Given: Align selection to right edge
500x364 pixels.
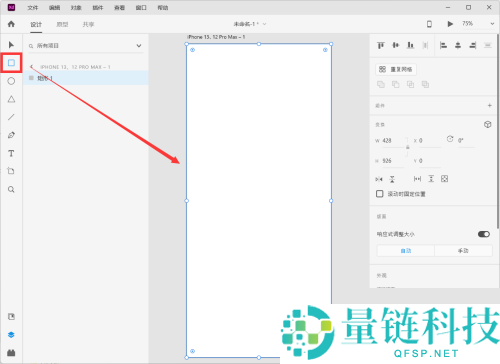Looking at the screenshot, I should click(473, 45).
